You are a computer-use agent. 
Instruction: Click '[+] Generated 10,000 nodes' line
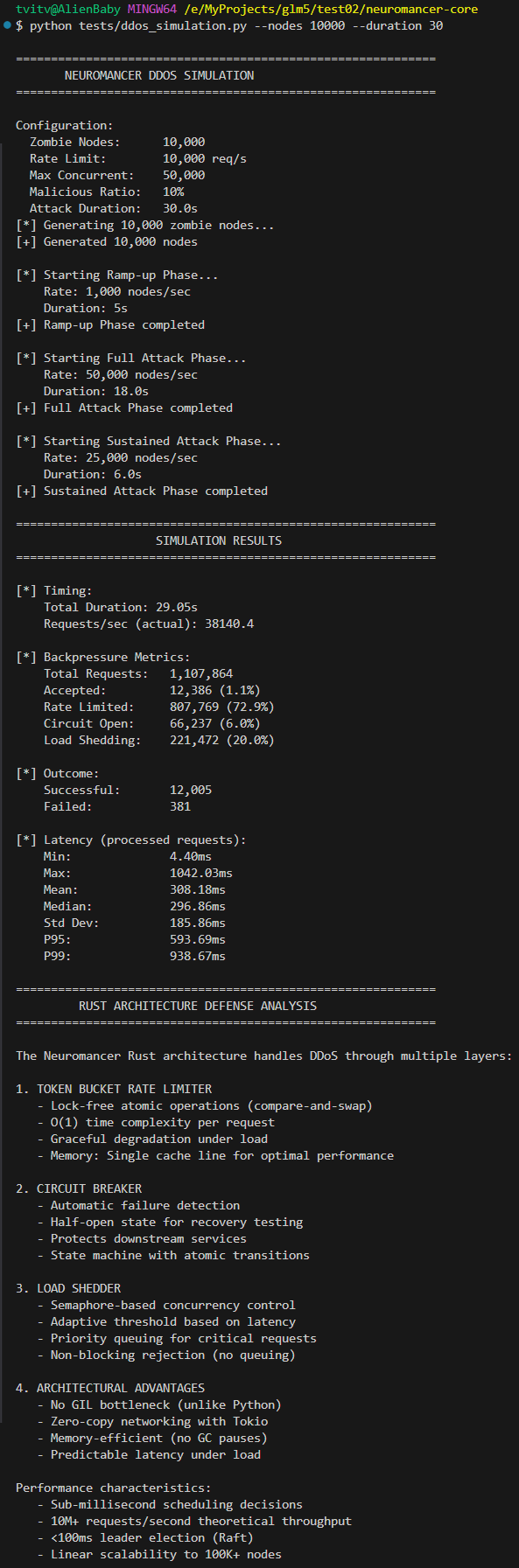pyautogui.click(x=107, y=242)
